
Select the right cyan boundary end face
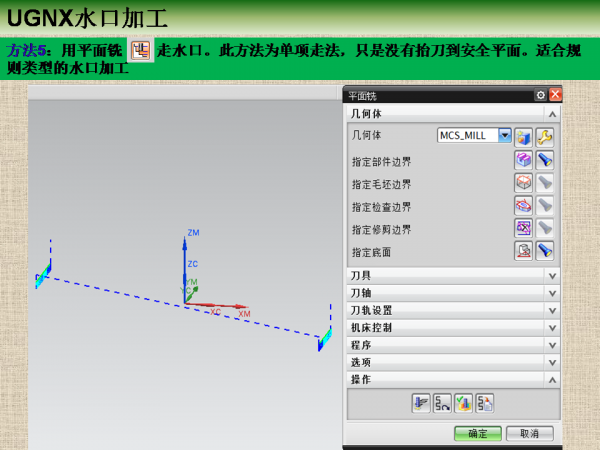coord(324,338)
